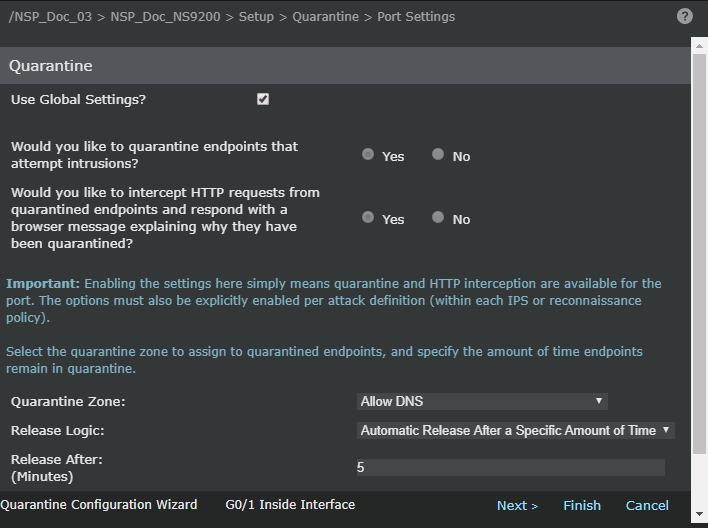Click the scrollbar up arrow
Image resolution: width=708 pixels, height=528 pixels.
point(699,46)
